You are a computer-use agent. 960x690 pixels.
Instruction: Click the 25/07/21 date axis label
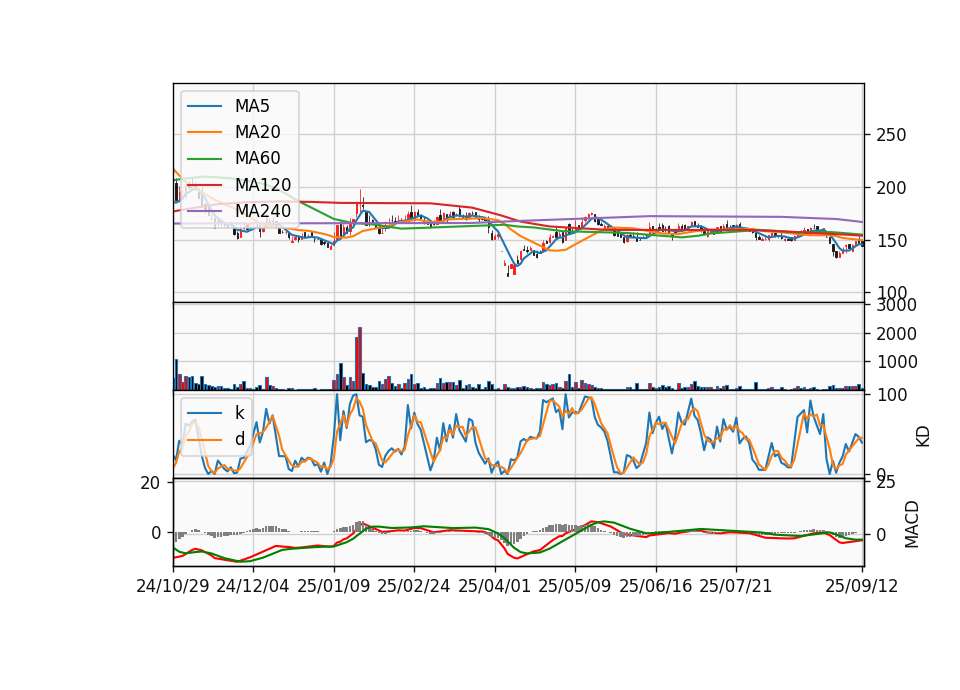736,586
